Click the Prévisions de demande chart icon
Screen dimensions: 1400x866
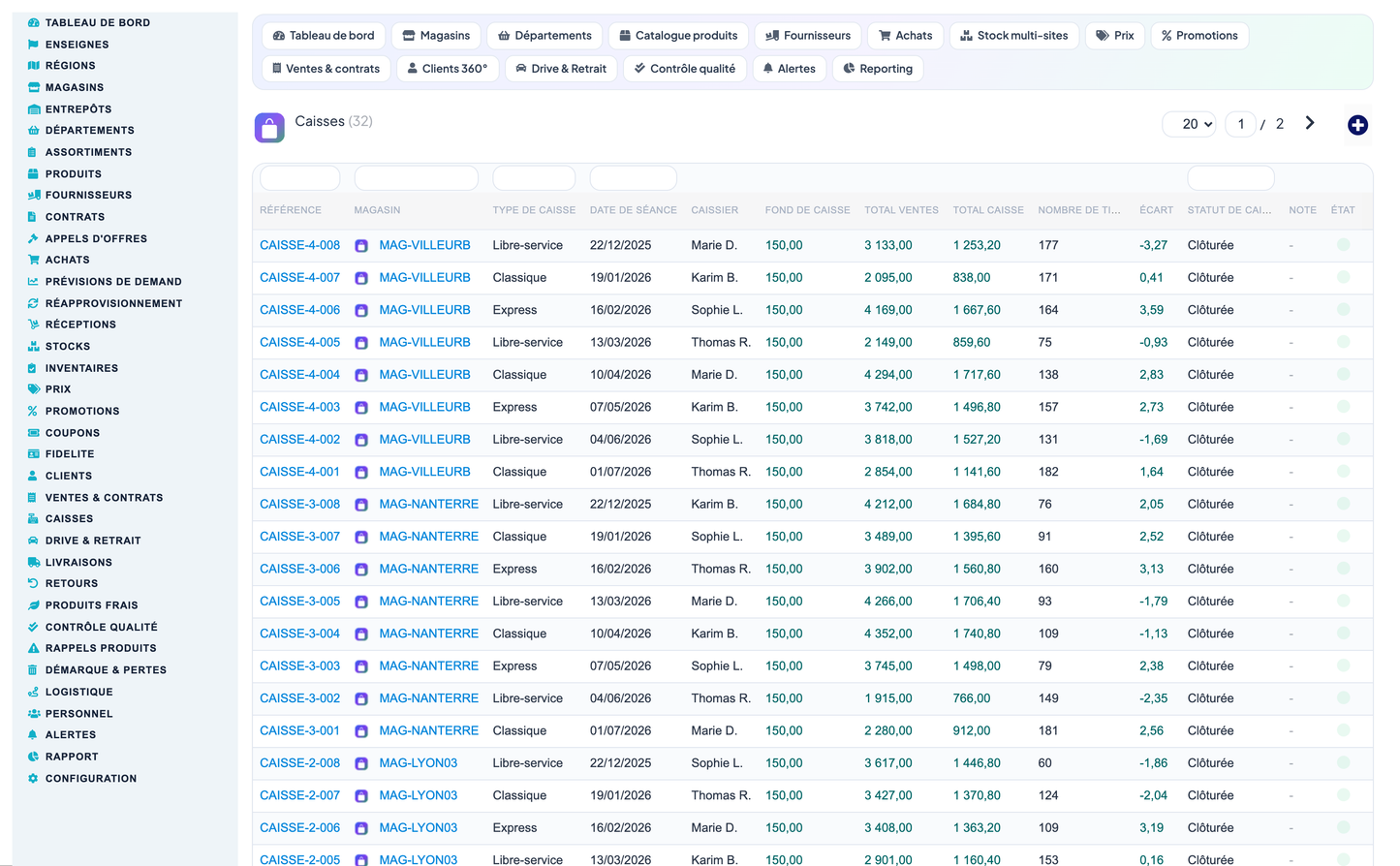(x=34, y=282)
